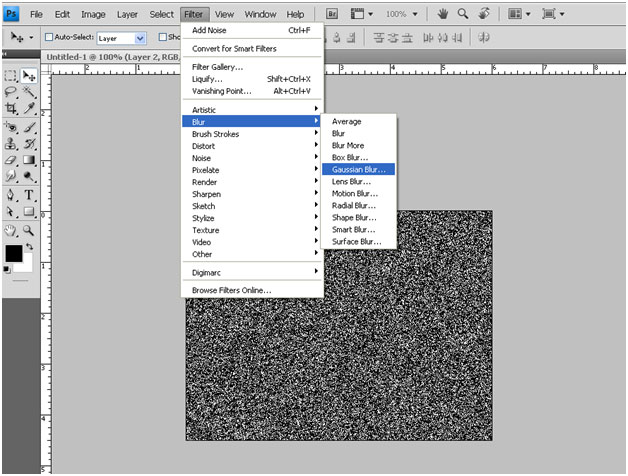Viewport: 628px width, 476px height.
Task: Enable the Auto-Select checkbox
Action: click(49, 37)
